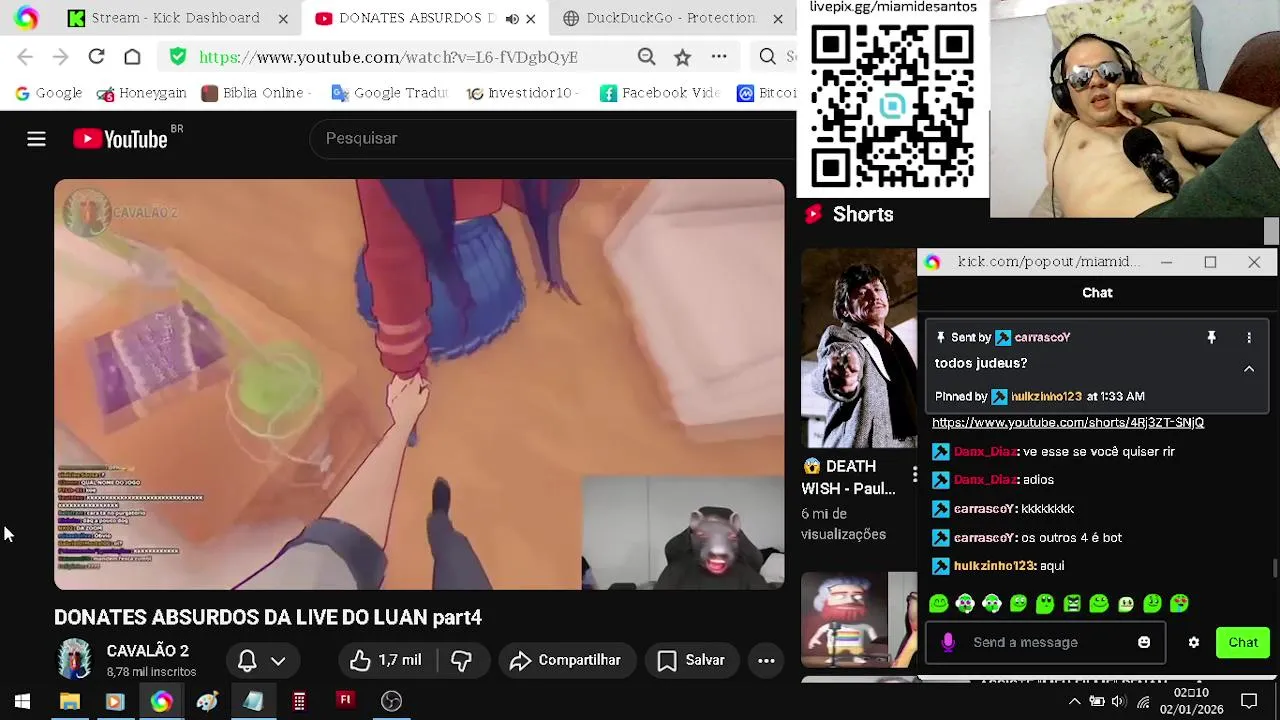The width and height of the screenshot is (1280, 720).
Task: Insert the heart-eyes green emote
Action: [x=1179, y=604]
